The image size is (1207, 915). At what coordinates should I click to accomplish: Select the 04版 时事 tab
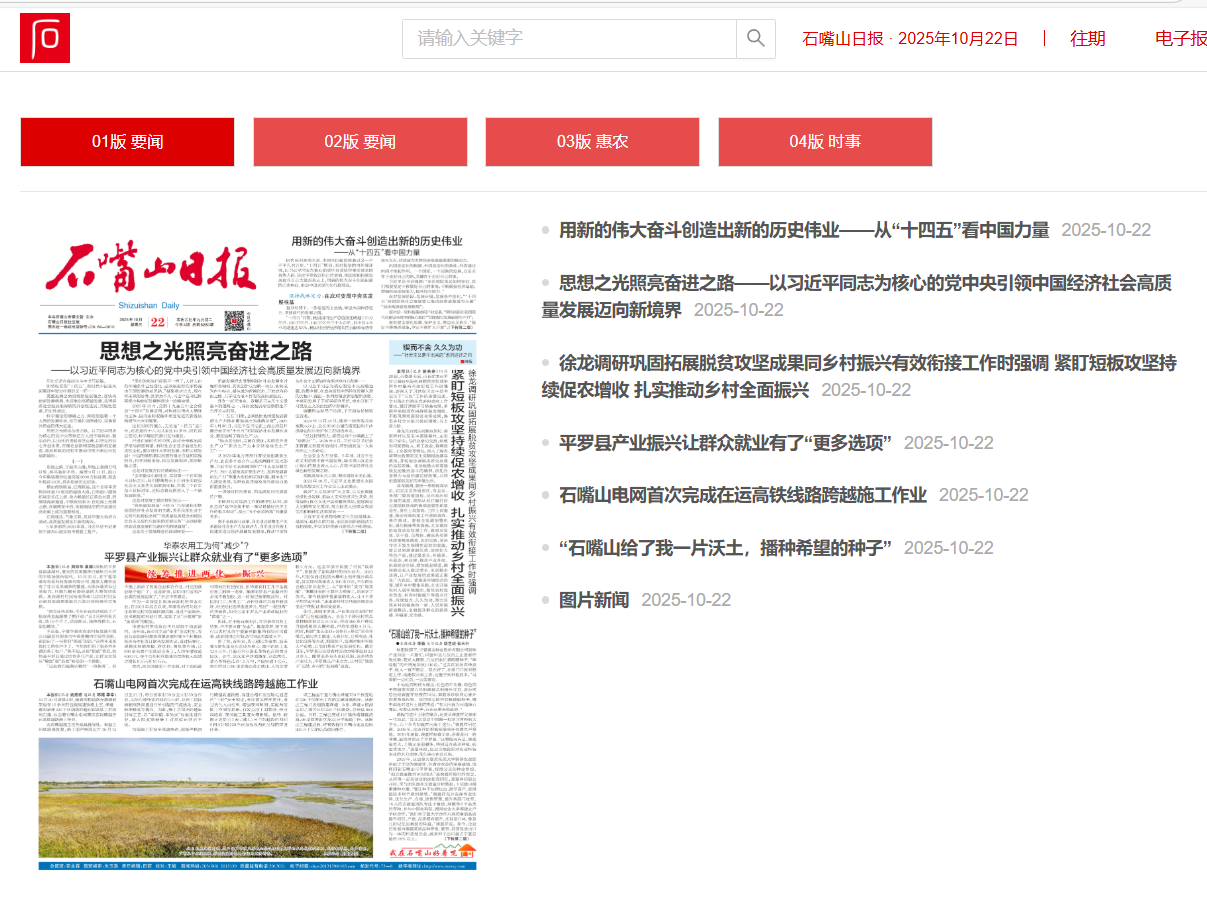pos(825,142)
